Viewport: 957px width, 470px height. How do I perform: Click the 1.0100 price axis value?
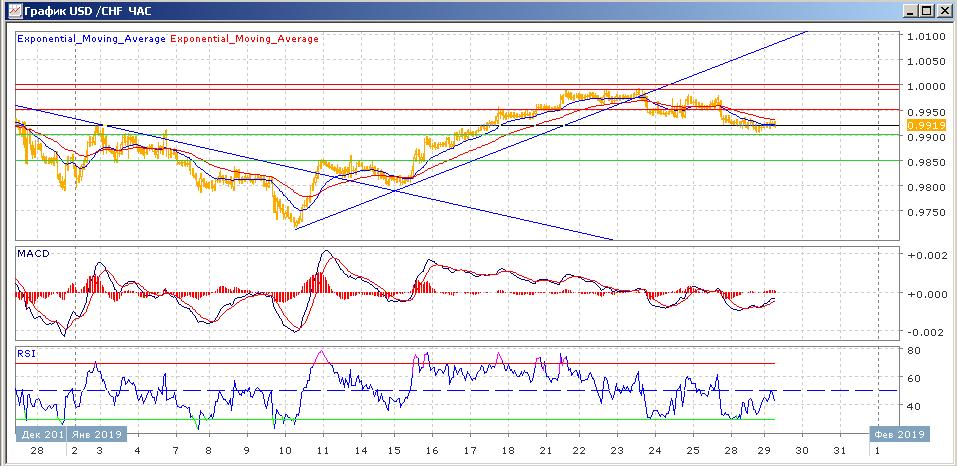[926, 37]
